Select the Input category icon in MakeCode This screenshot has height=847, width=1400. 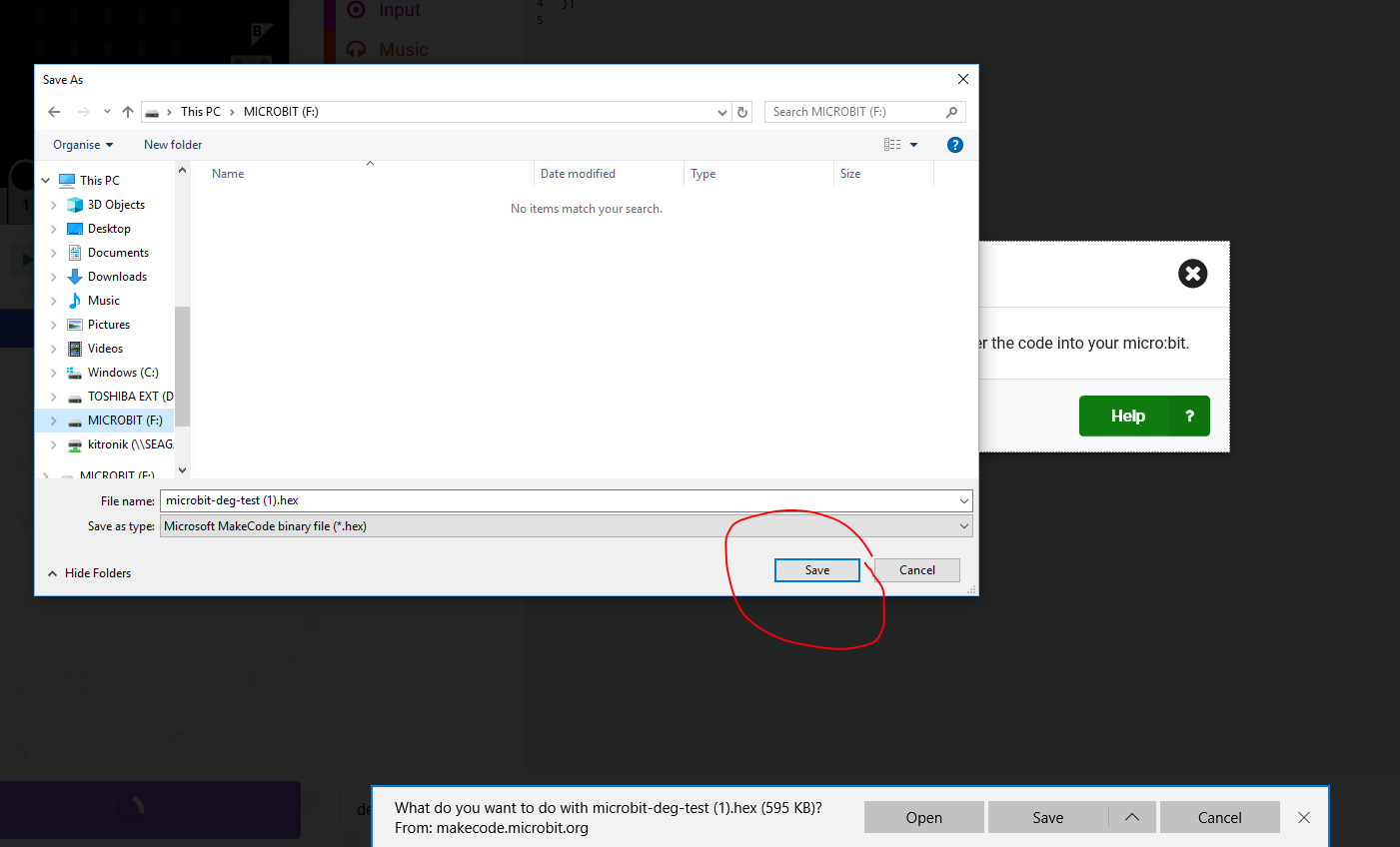click(356, 10)
